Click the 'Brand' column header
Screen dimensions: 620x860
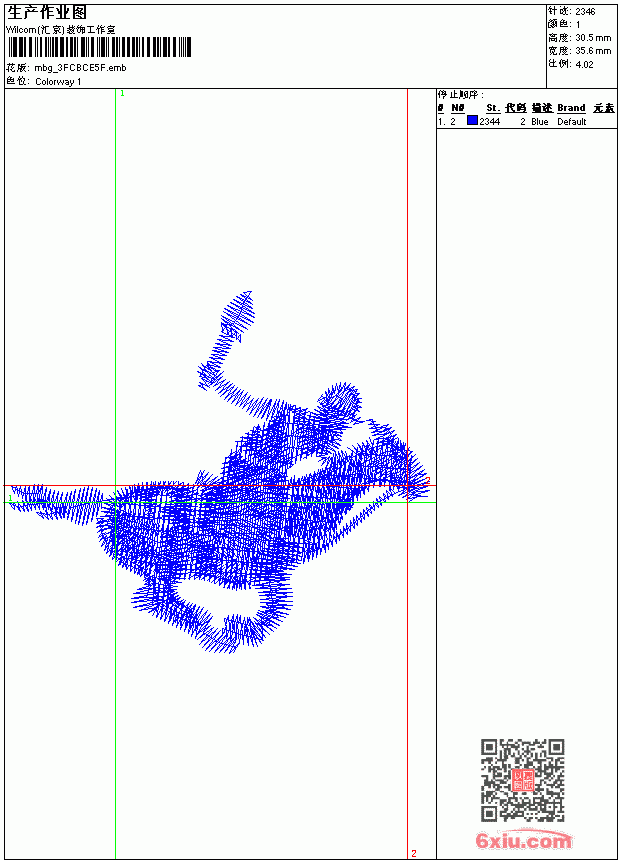point(571,108)
